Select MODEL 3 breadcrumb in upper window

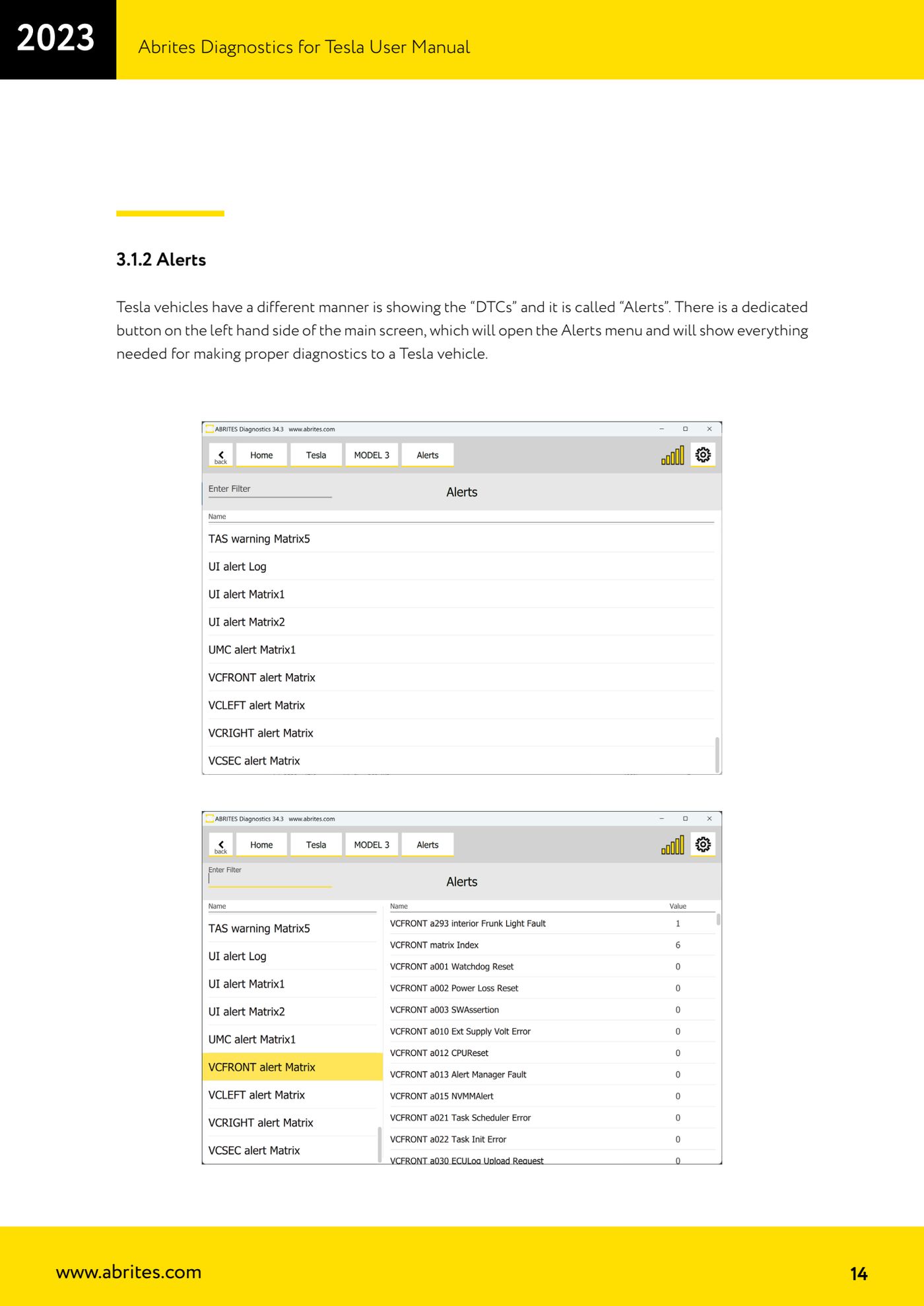click(372, 455)
